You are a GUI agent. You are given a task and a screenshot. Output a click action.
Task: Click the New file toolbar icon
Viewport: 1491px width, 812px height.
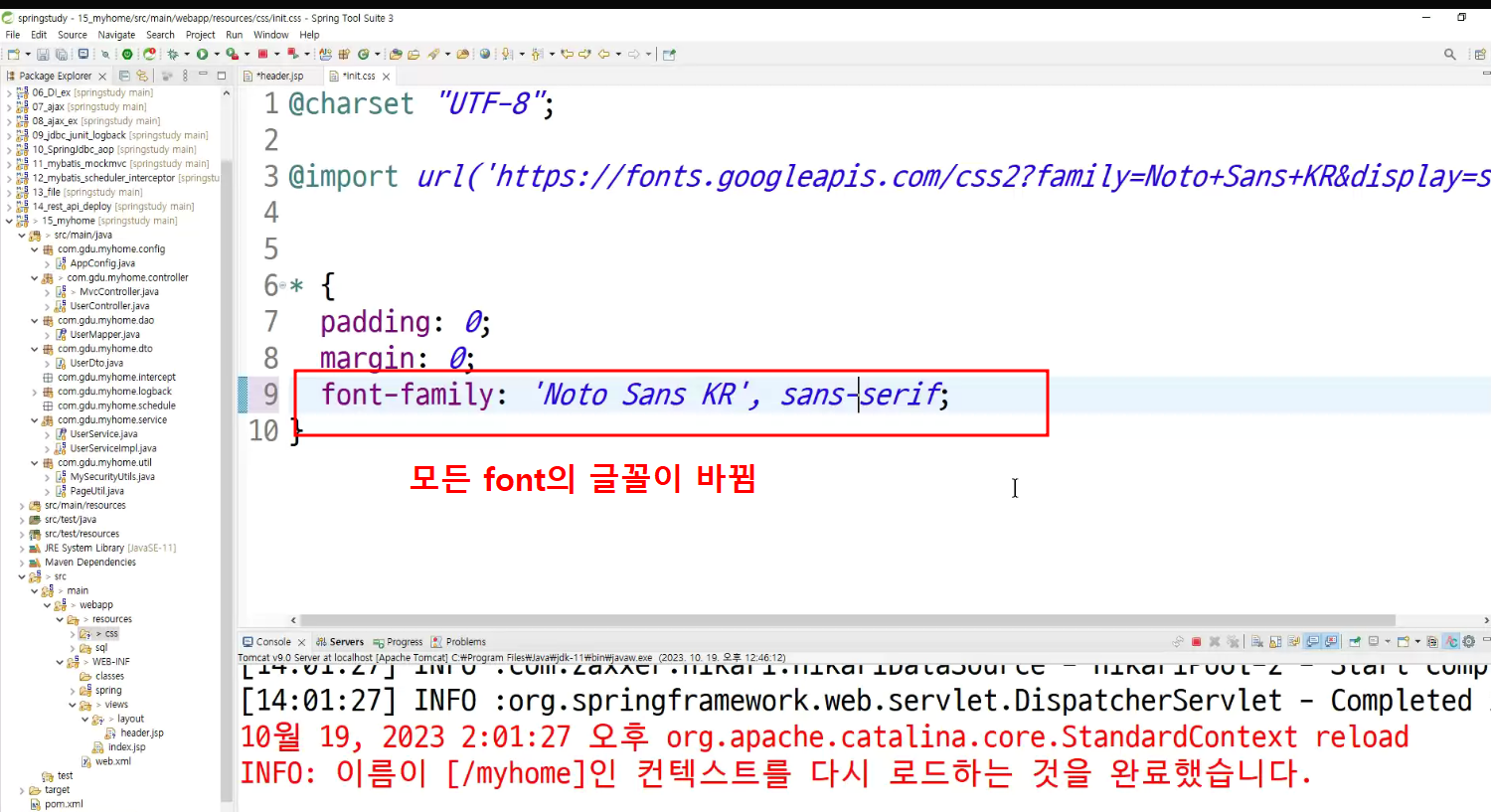point(13,54)
